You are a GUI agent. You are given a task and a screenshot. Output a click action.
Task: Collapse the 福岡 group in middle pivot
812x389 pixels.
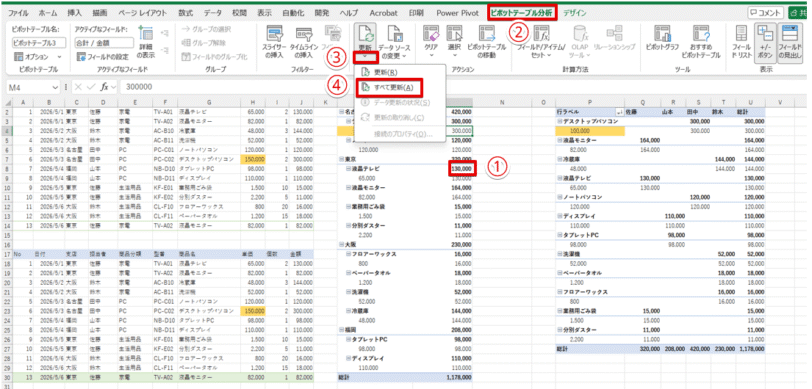340,330
